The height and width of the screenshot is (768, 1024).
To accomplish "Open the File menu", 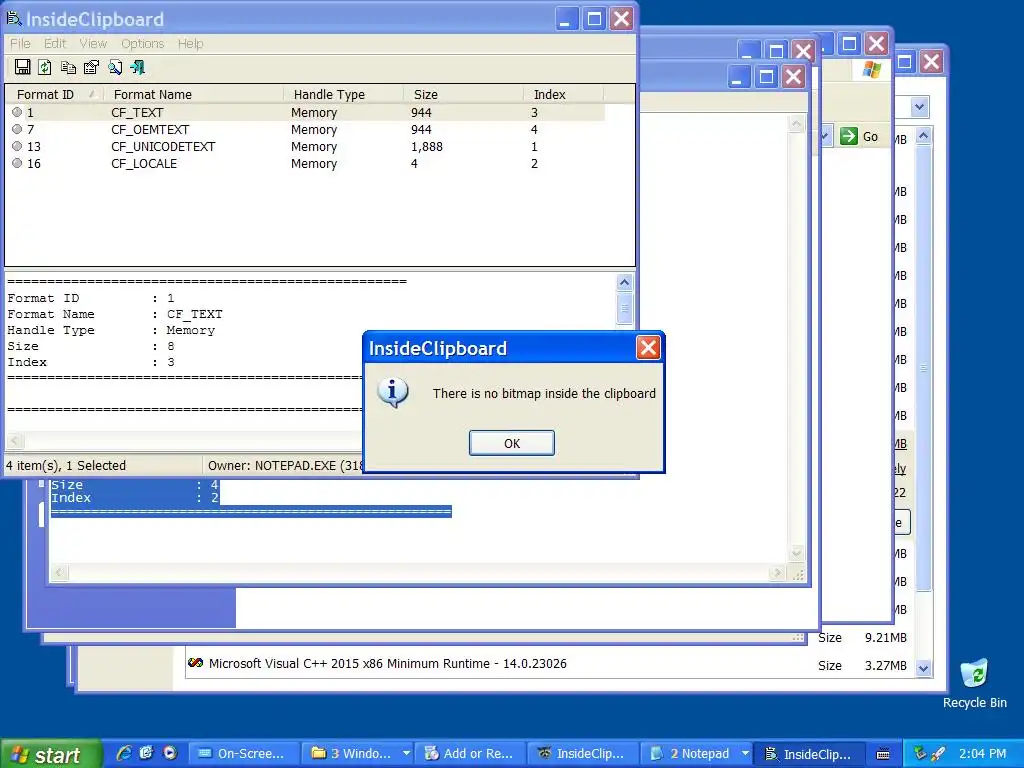I will point(20,44).
